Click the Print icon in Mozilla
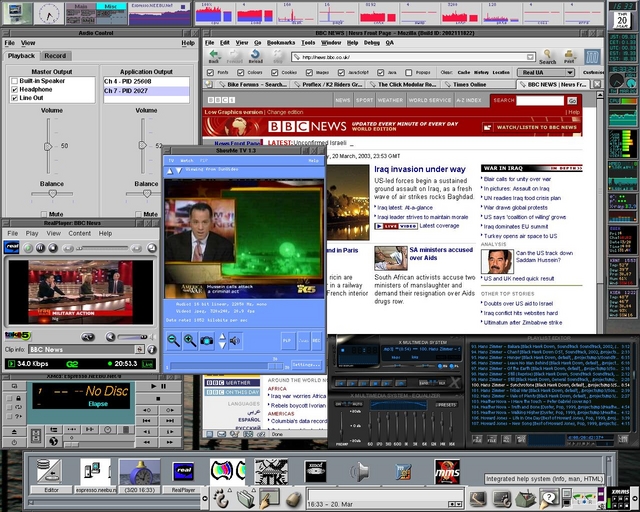The height and width of the screenshot is (512, 640). tap(569, 54)
